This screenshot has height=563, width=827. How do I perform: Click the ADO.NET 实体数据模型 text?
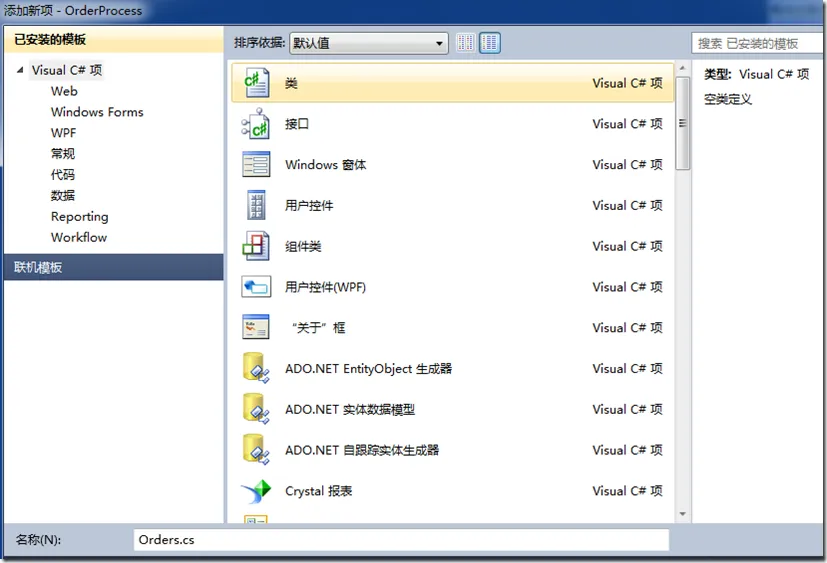pos(350,409)
